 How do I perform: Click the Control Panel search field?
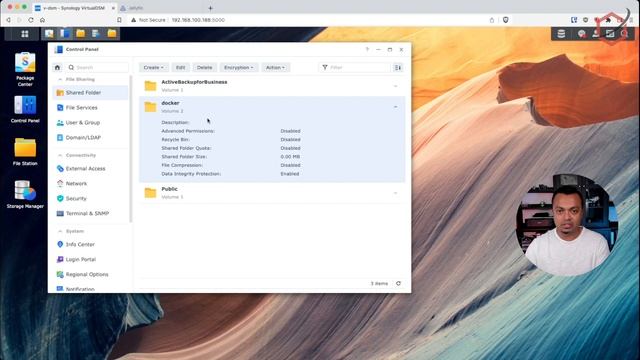(97, 67)
